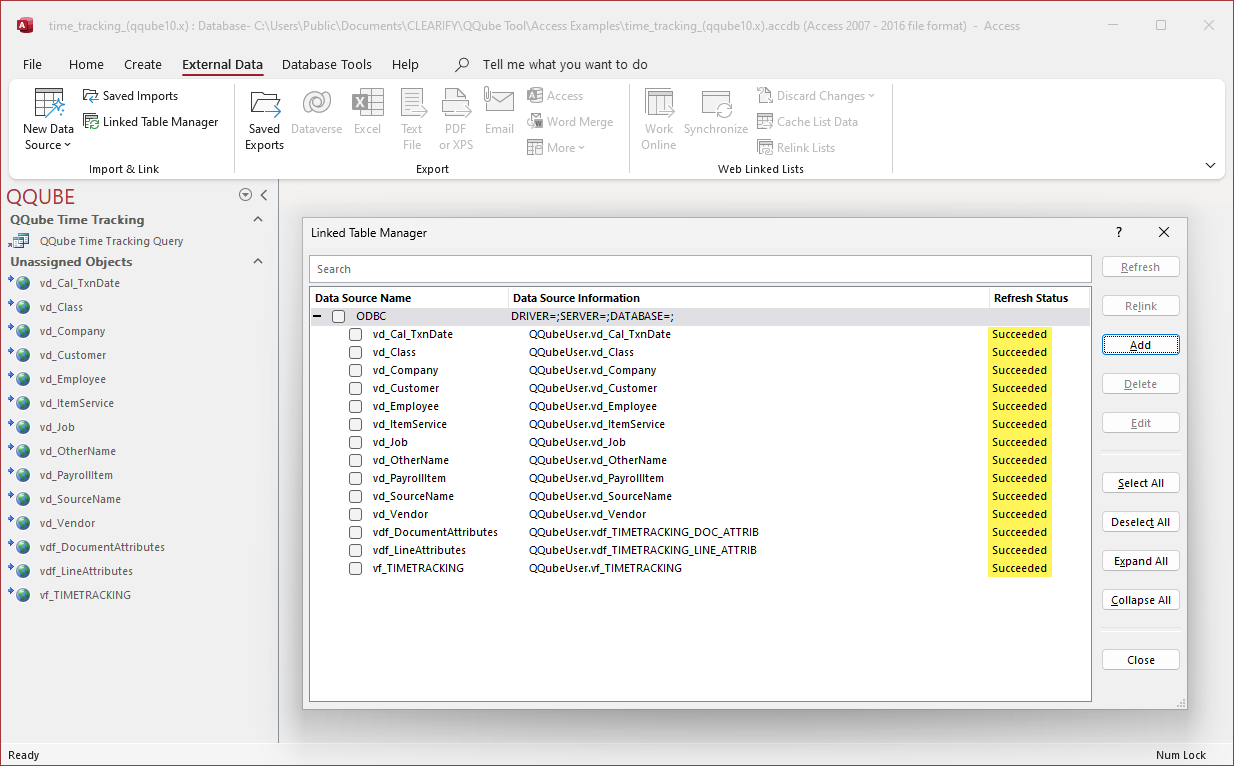Click Relink Lists

click(795, 148)
